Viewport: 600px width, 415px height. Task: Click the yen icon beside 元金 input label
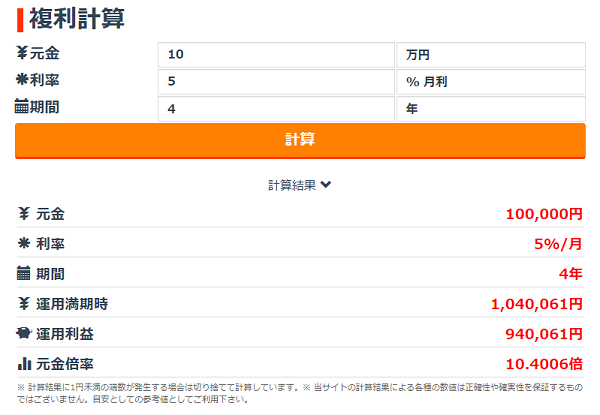tap(22, 52)
